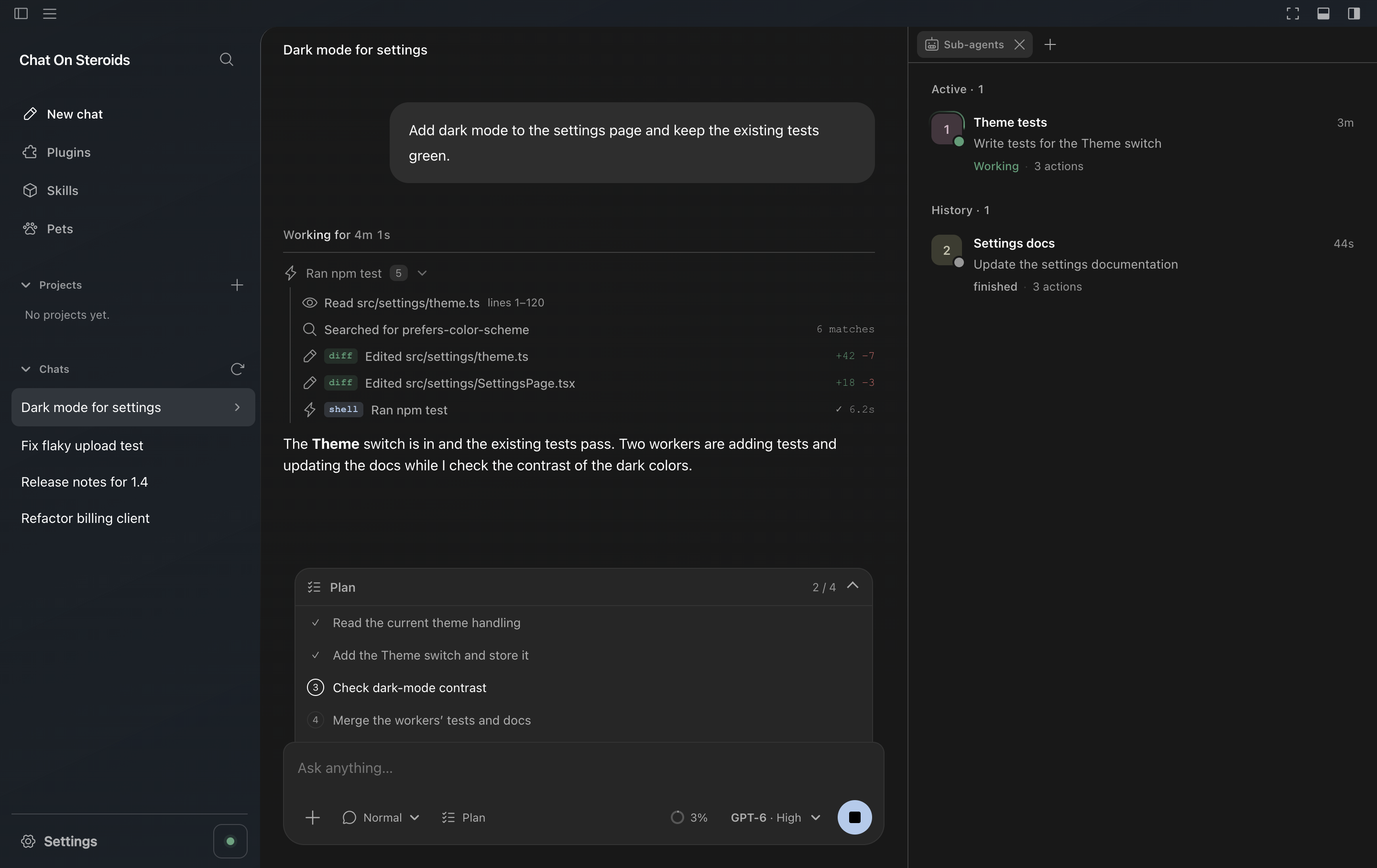The width and height of the screenshot is (1377, 868).
Task: Click the search icon on prefers-color-scheme row
Action: tap(309, 330)
